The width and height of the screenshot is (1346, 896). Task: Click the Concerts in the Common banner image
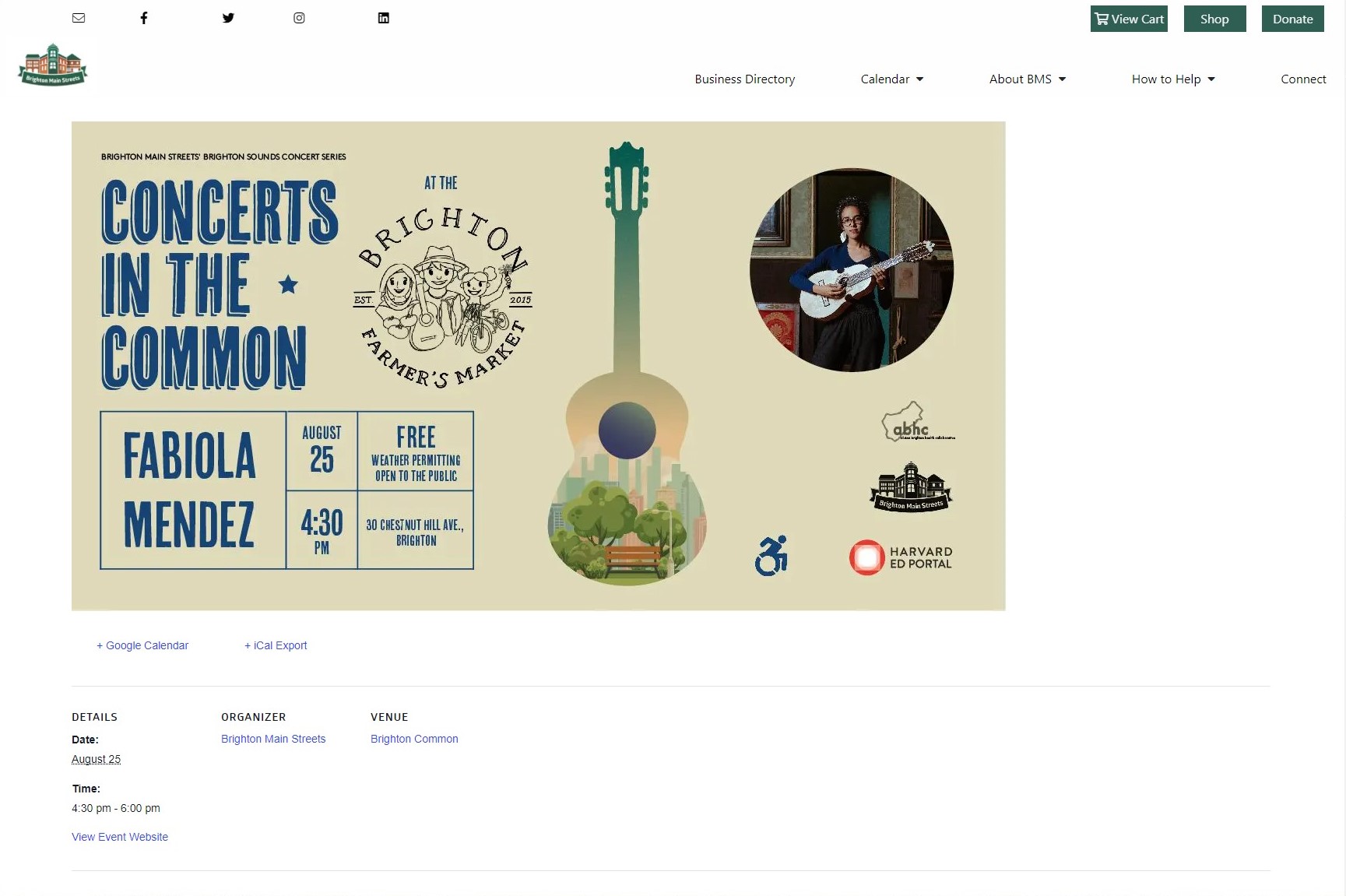click(x=539, y=366)
